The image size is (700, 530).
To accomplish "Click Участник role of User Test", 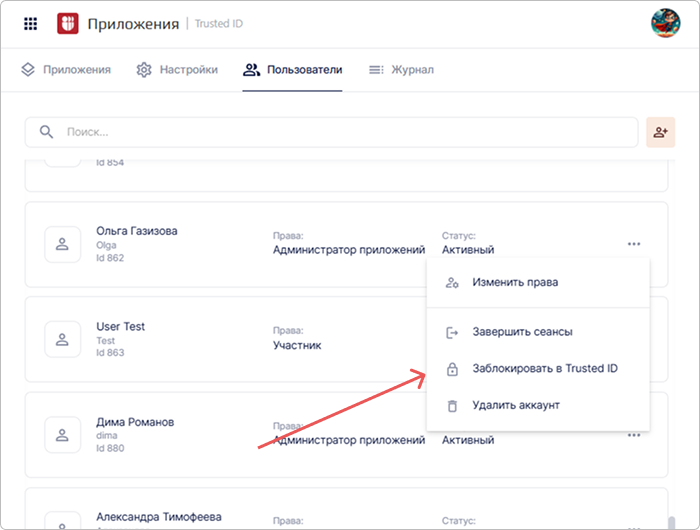I will click(x=297, y=345).
